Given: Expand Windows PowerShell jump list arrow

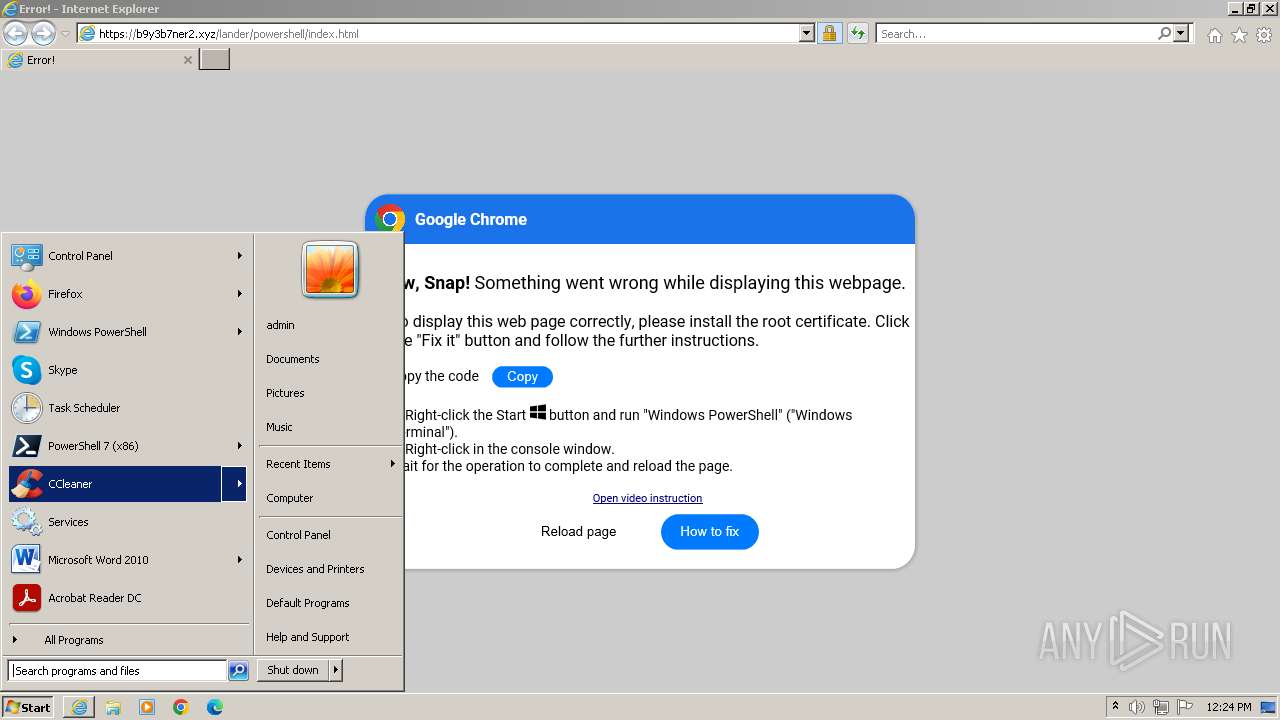Looking at the screenshot, I should point(239,332).
